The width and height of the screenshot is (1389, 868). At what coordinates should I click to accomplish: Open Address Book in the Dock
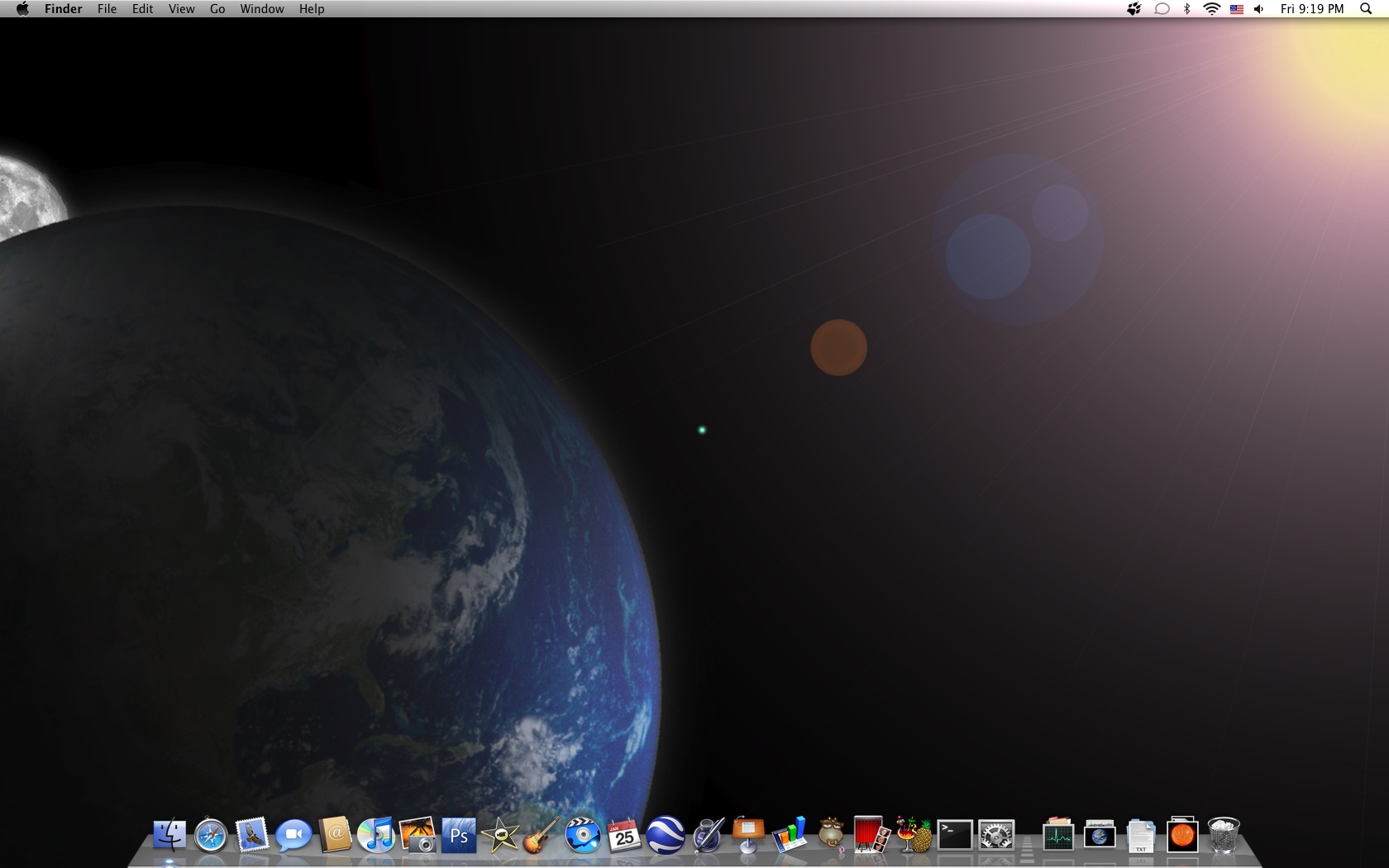coord(335,835)
